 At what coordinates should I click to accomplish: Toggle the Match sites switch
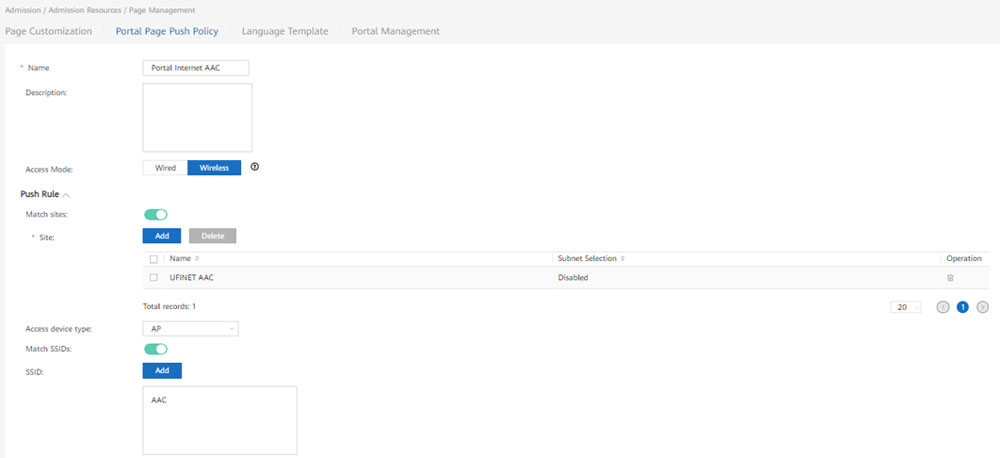coord(156,214)
